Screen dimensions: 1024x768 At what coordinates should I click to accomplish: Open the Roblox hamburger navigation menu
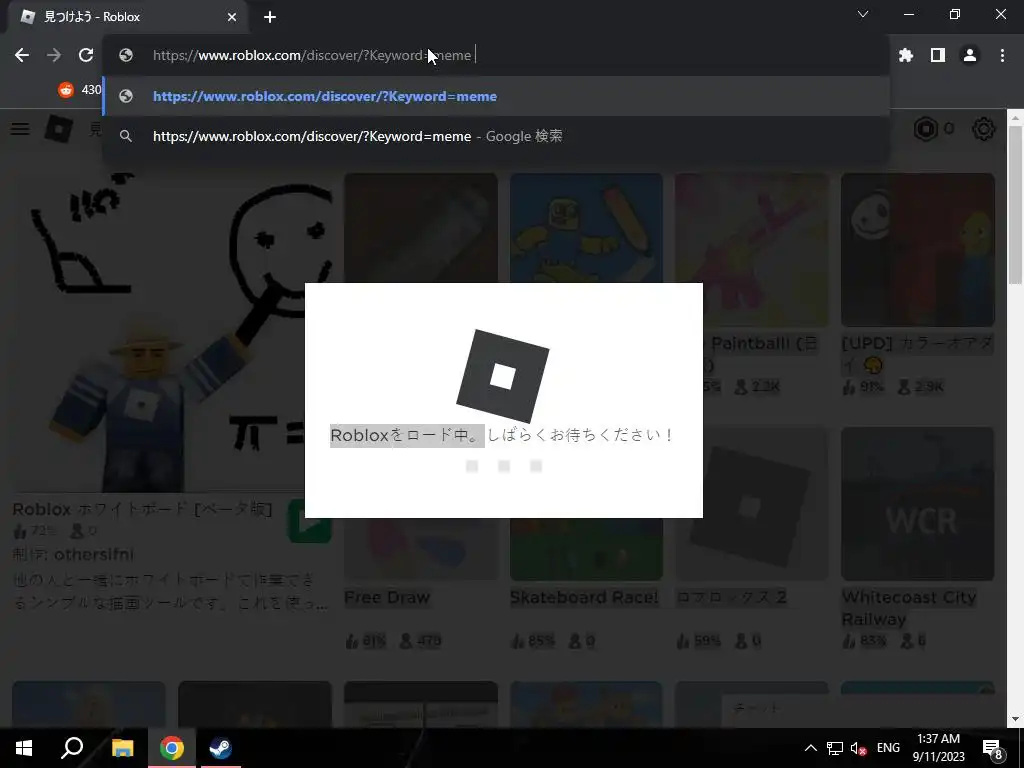(20, 129)
